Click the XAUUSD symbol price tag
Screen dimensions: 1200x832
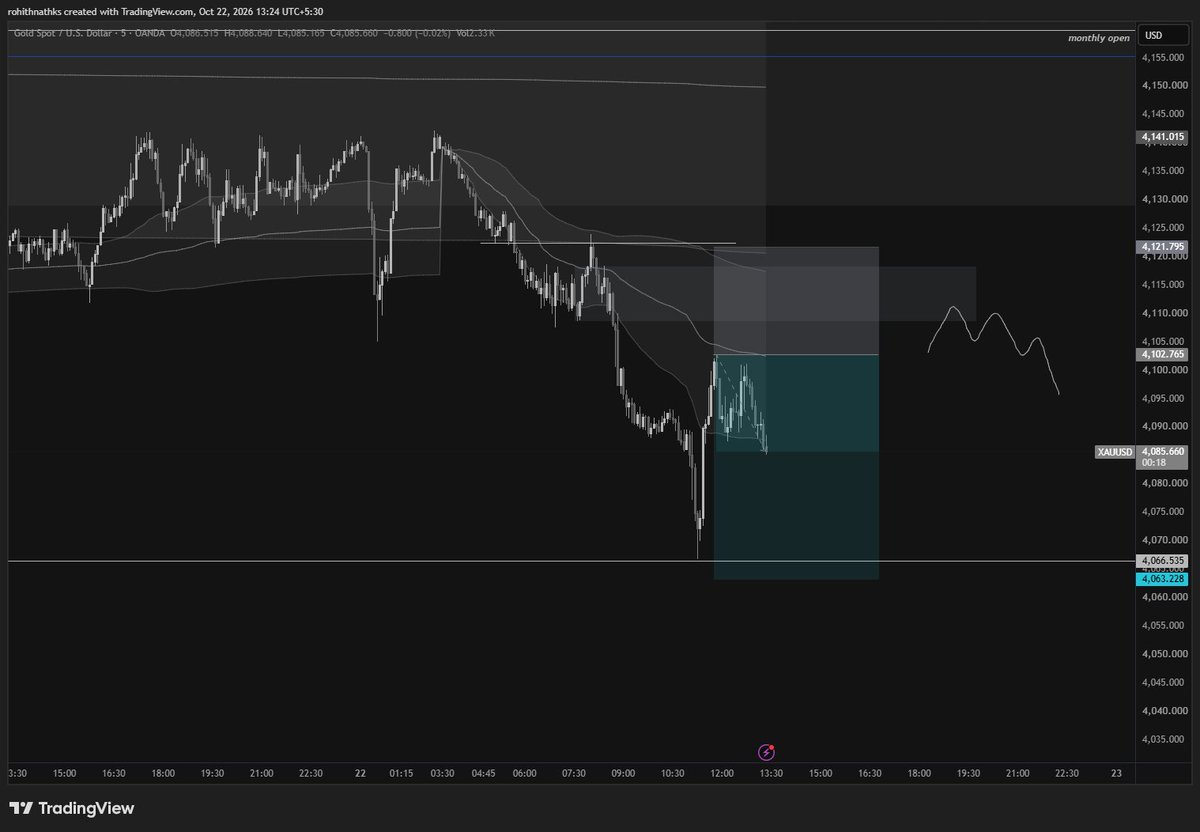coord(1115,452)
